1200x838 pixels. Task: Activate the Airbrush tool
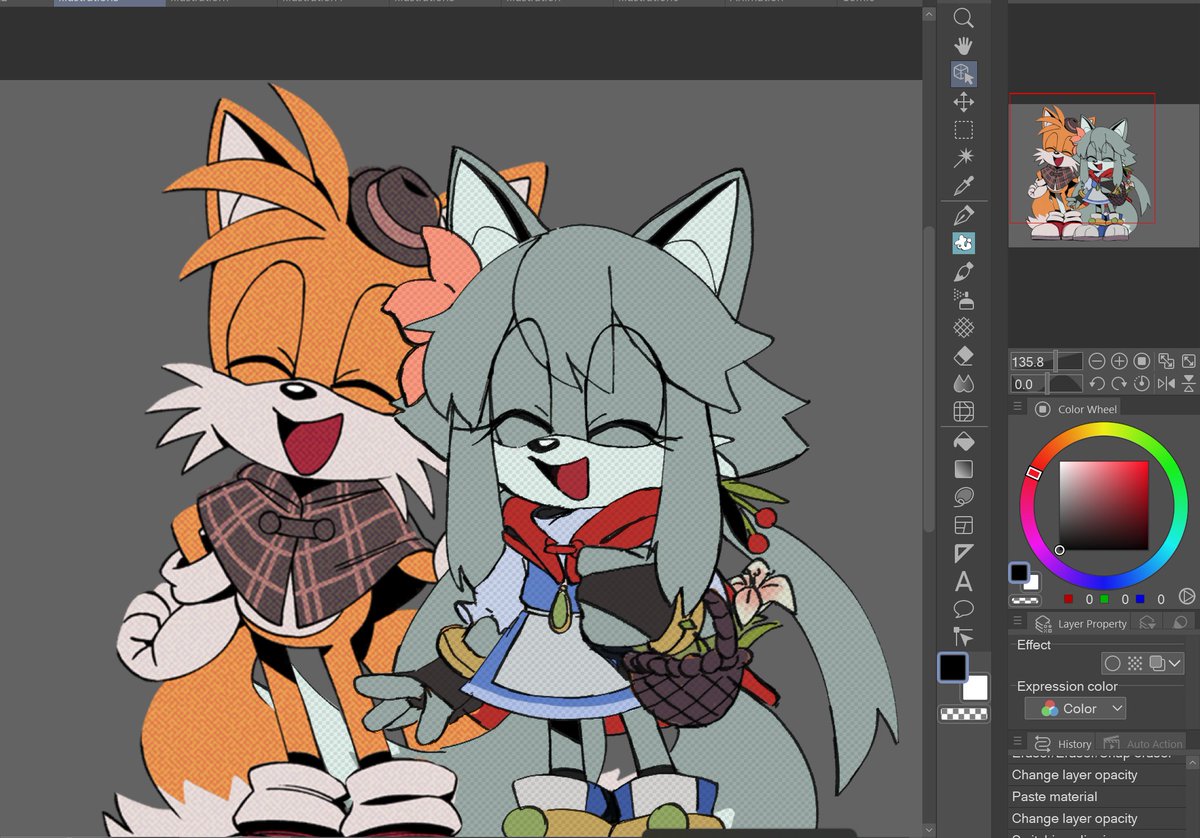pyautogui.click(x=963, y=298)
